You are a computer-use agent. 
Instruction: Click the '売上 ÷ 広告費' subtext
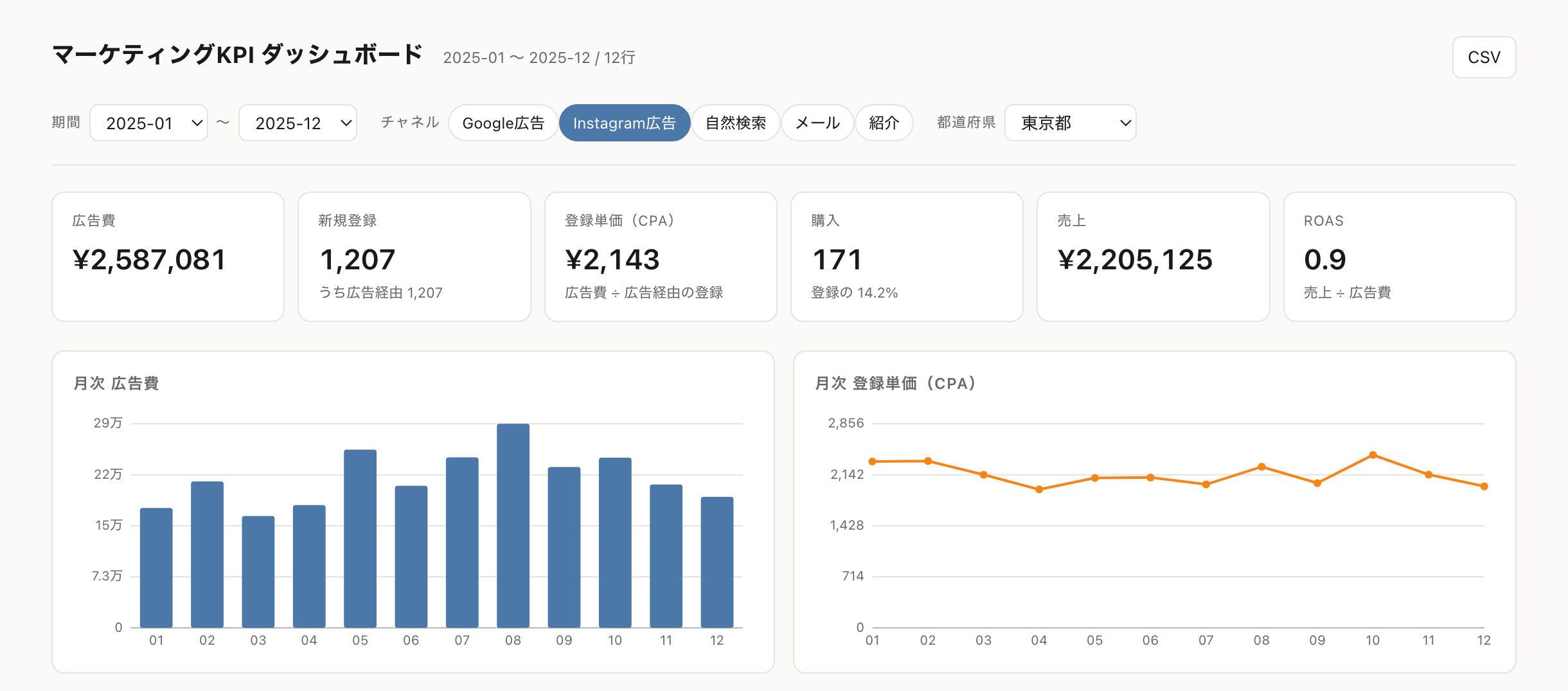[1347, 292]
